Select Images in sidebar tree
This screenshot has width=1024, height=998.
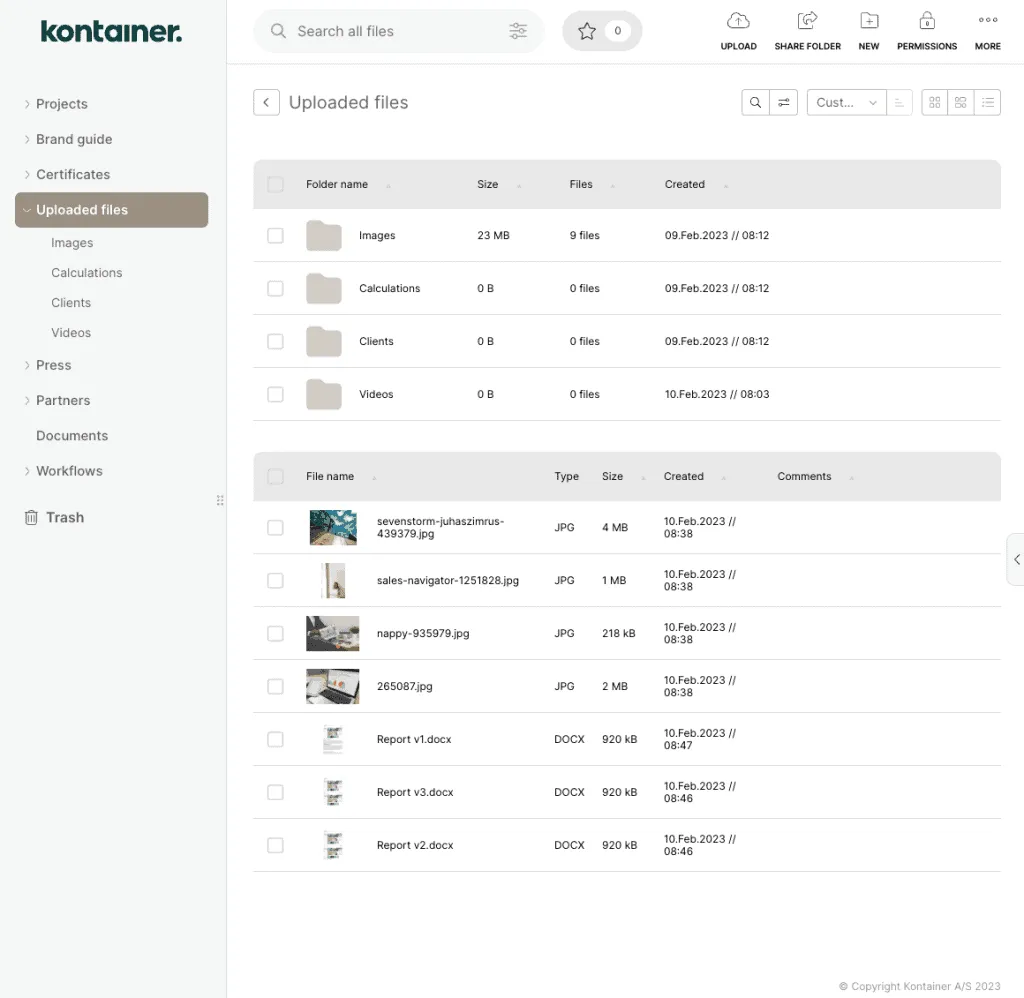click(x=72, y=242)
